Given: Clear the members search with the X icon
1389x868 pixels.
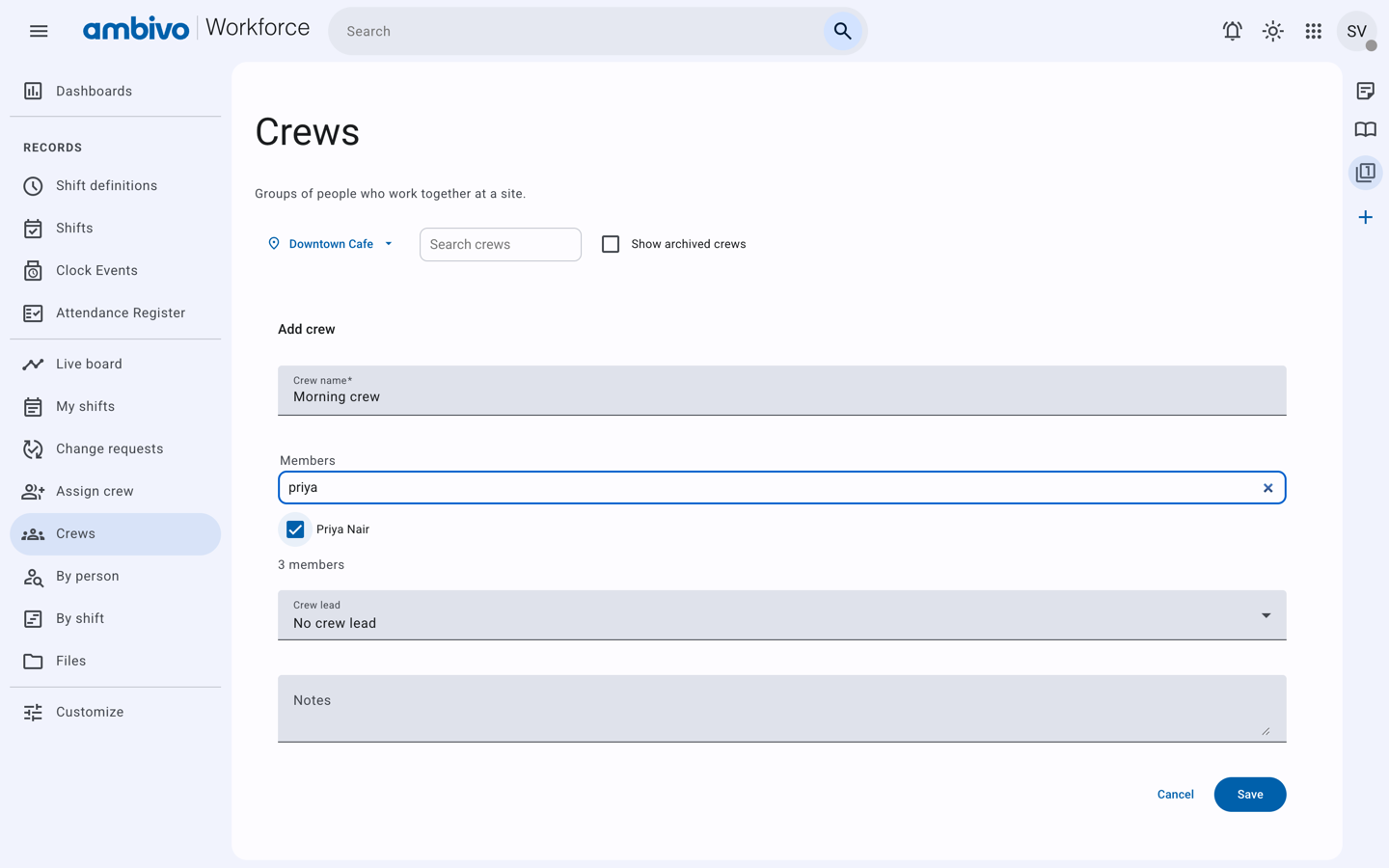Looking at the screenshot, I should (x=1267, y=488).
